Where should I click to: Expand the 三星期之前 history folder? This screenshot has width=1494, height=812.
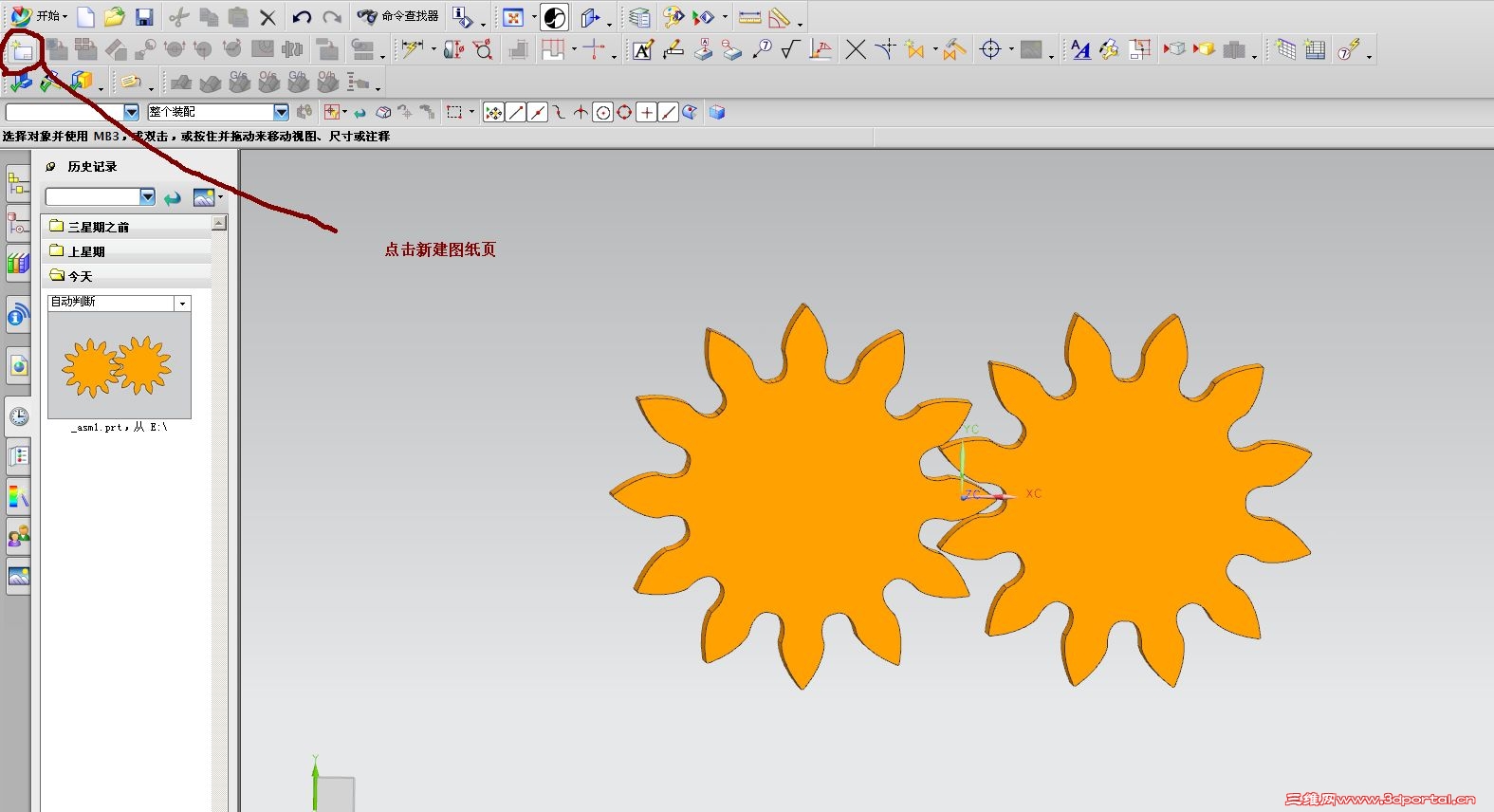[126, 227]
